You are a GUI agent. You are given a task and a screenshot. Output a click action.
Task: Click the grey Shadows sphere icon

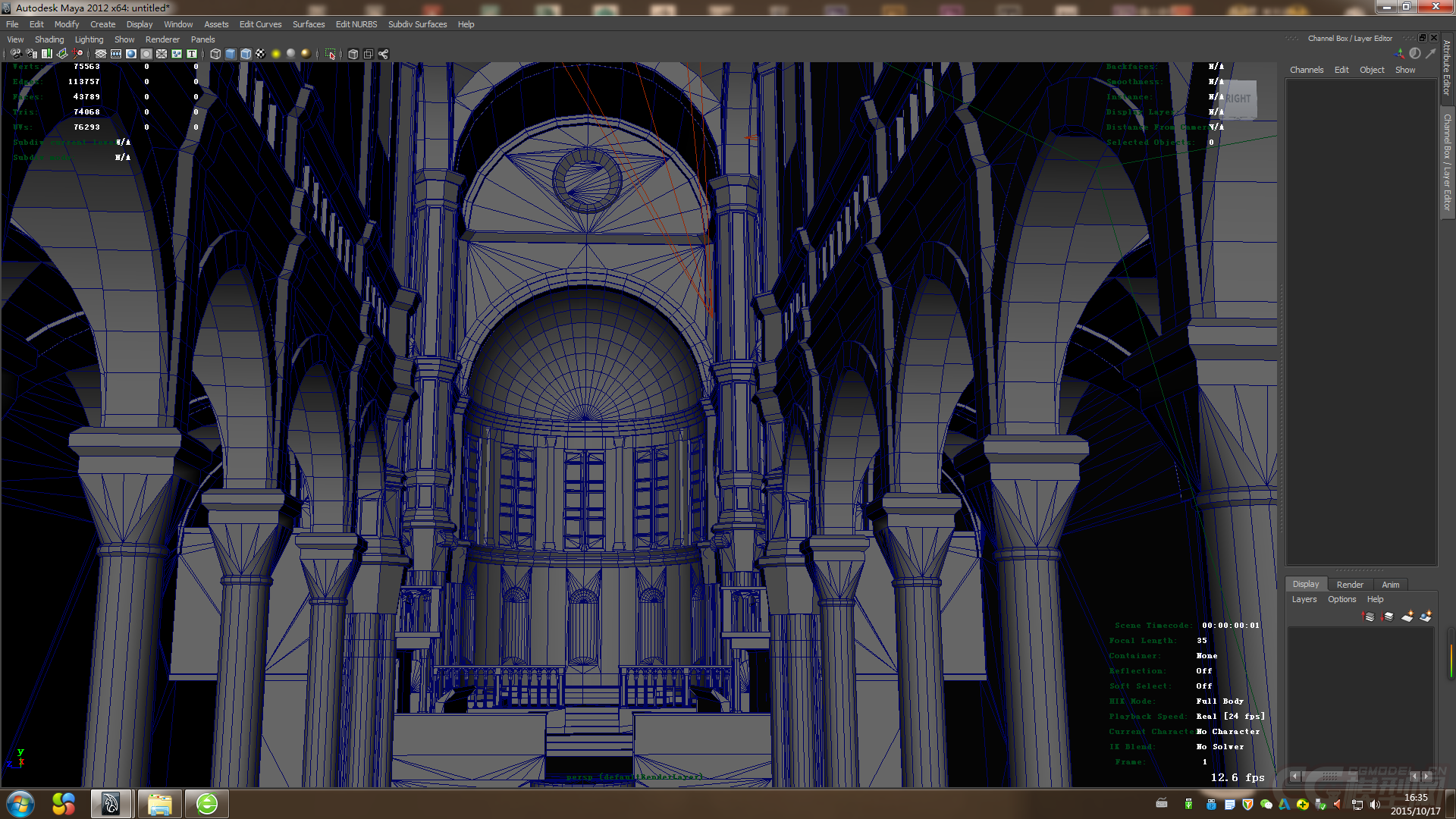coord(291,54)
